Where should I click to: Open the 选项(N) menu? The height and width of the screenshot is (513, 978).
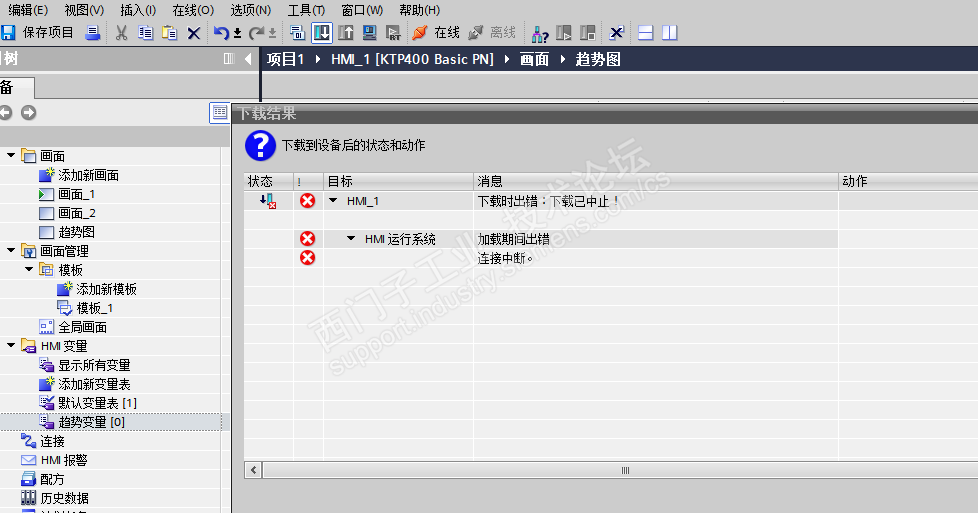[251, 10]
